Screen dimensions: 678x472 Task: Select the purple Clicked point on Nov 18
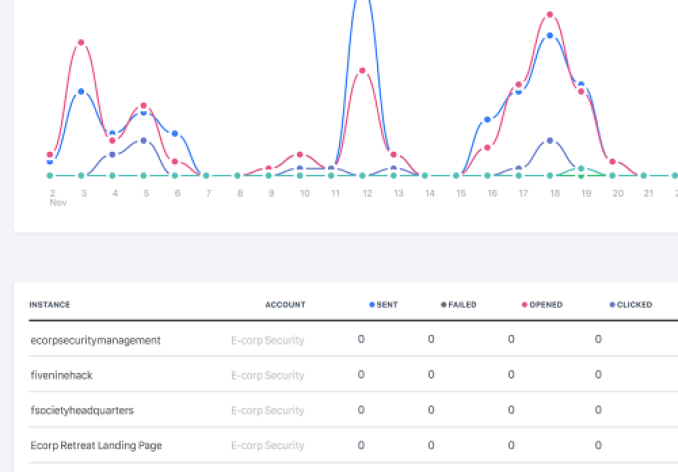pyautogui.click(x=550, y=141)
